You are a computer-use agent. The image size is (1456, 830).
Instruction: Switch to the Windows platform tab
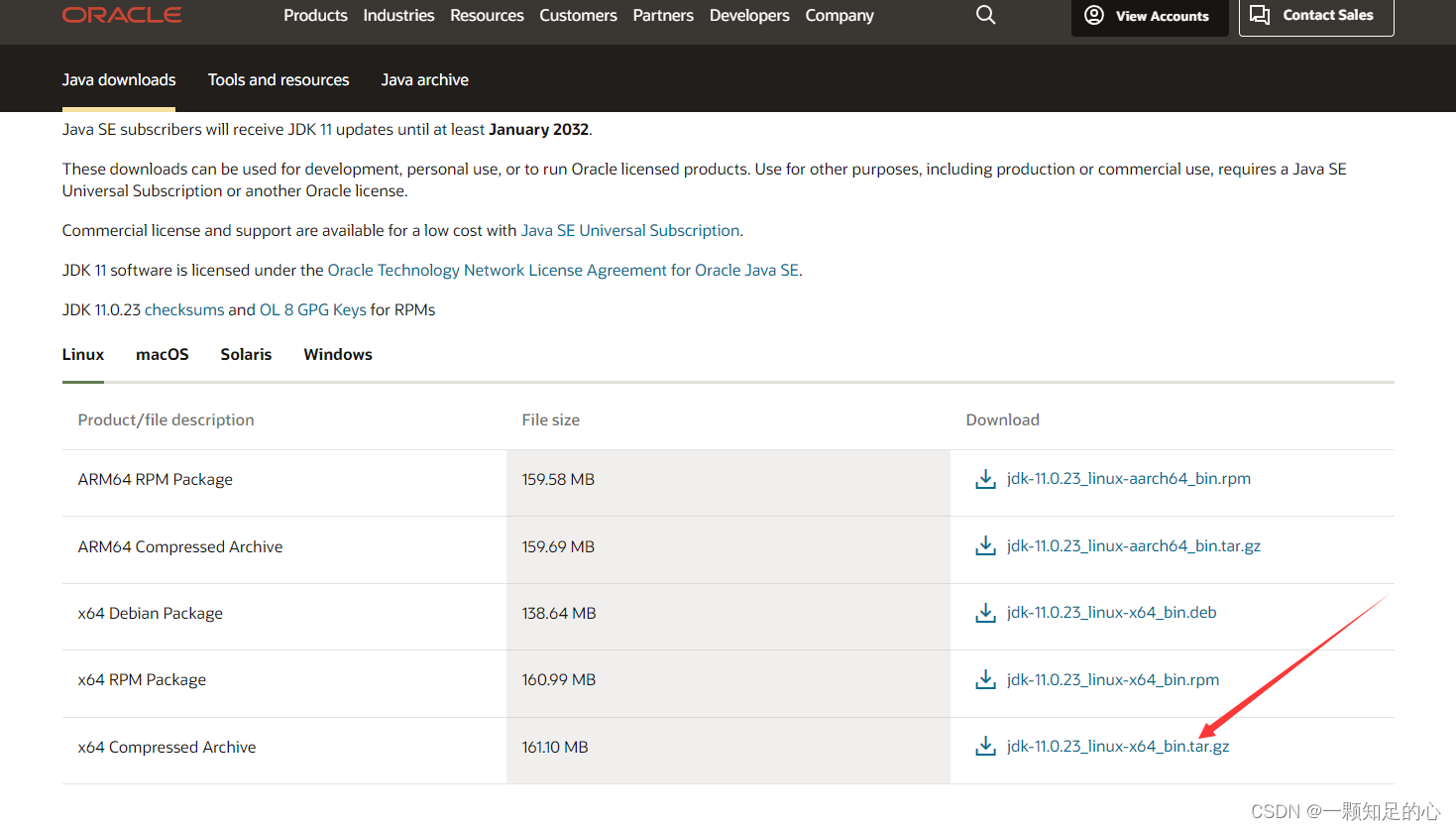338,354
